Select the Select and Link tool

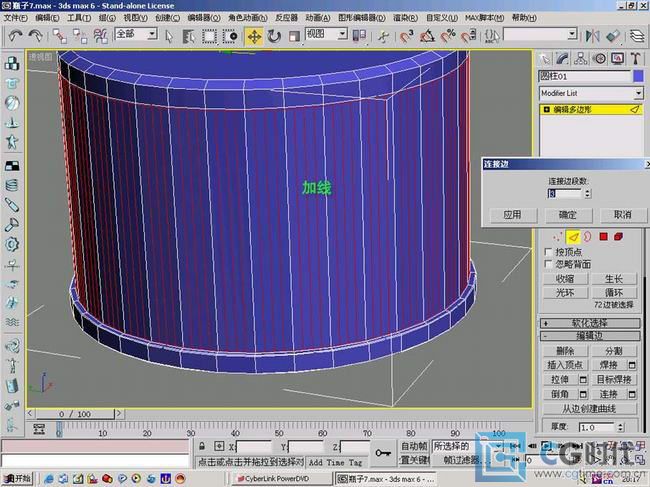[60, 36]
